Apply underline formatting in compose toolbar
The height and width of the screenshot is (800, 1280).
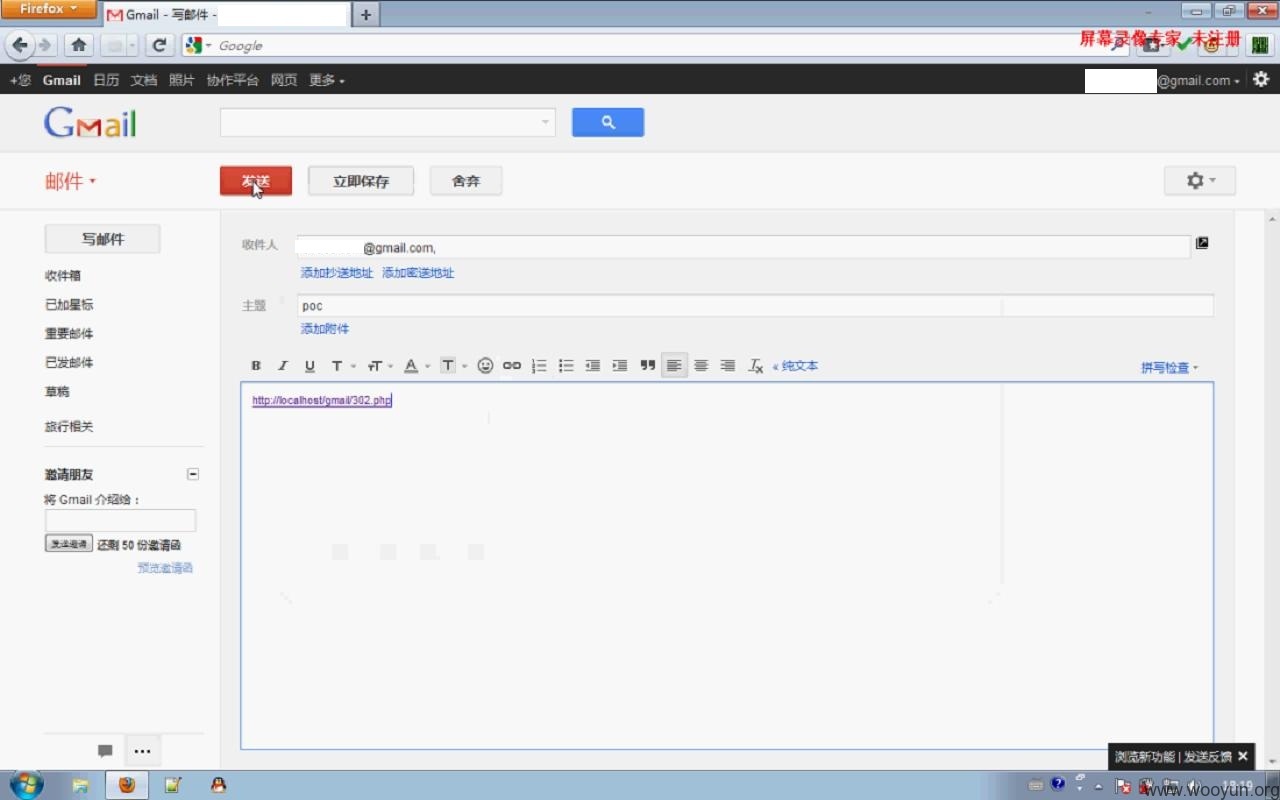point(310,366)
